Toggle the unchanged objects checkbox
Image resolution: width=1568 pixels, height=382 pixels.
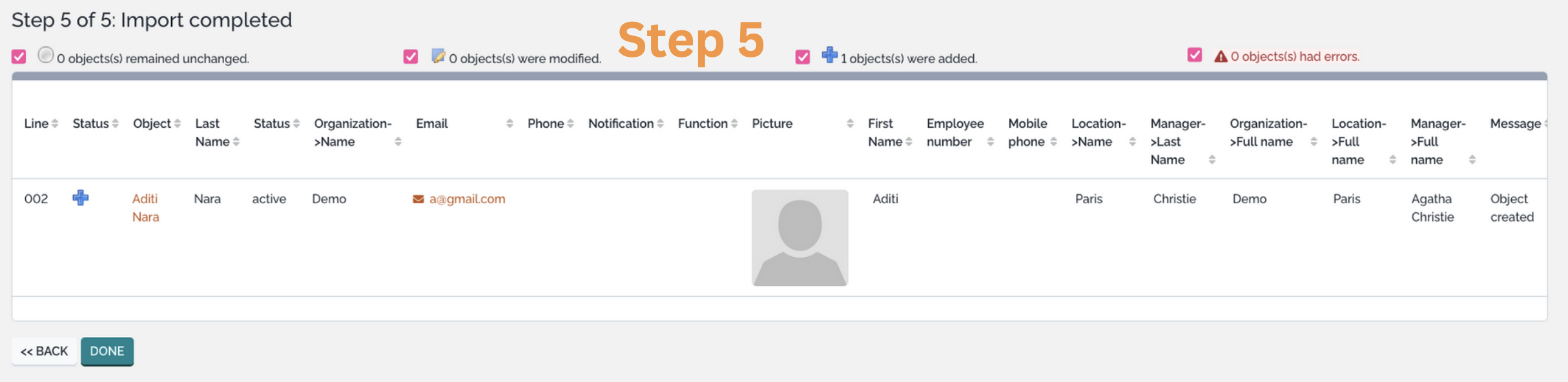(19, 57)
